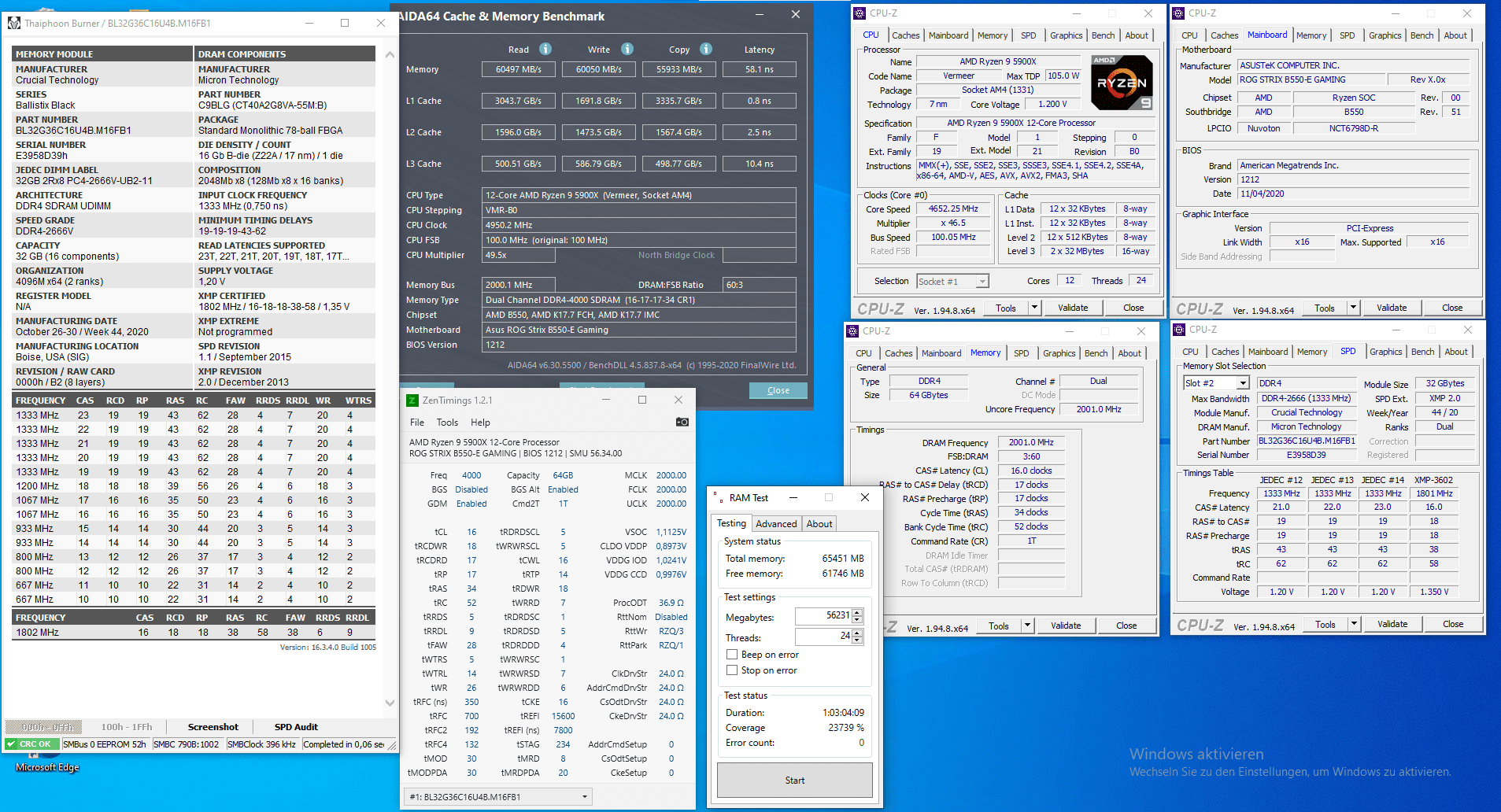Click the SMBClock 396 kHz status cell

[x=262, y=744]
